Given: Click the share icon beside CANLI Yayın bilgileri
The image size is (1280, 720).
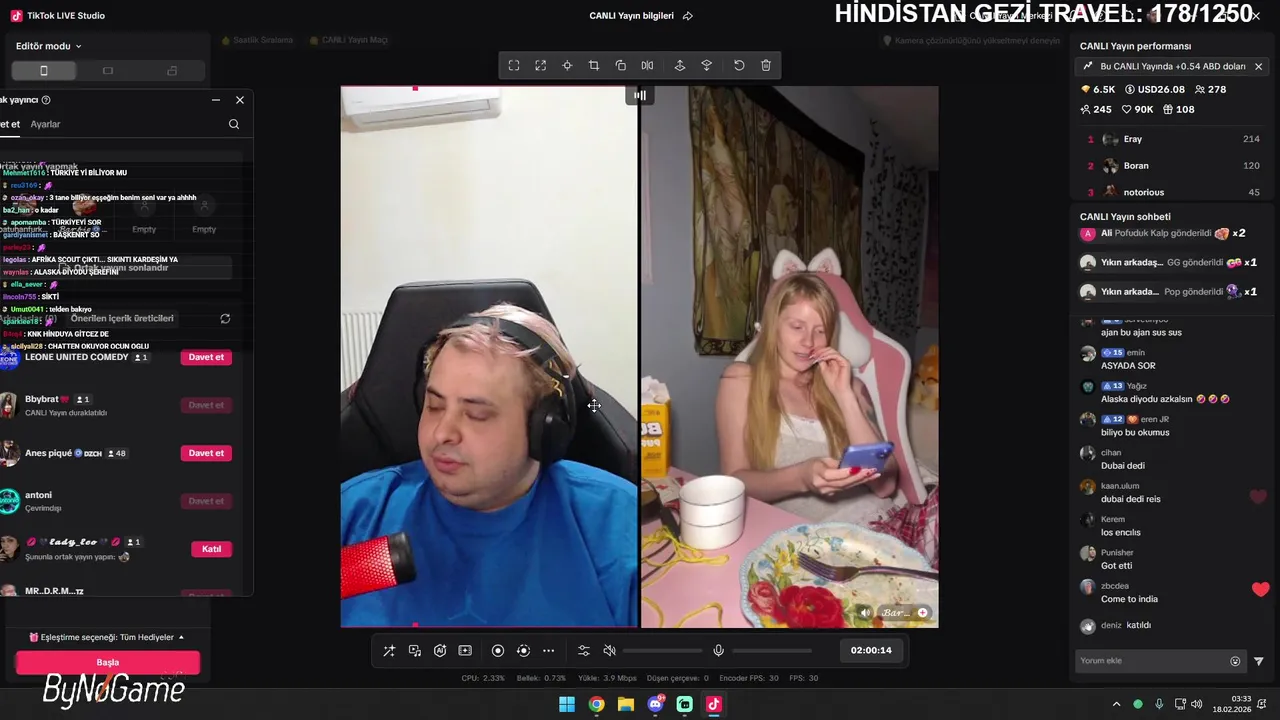Looking at the screenshot, I should point(688,16).
